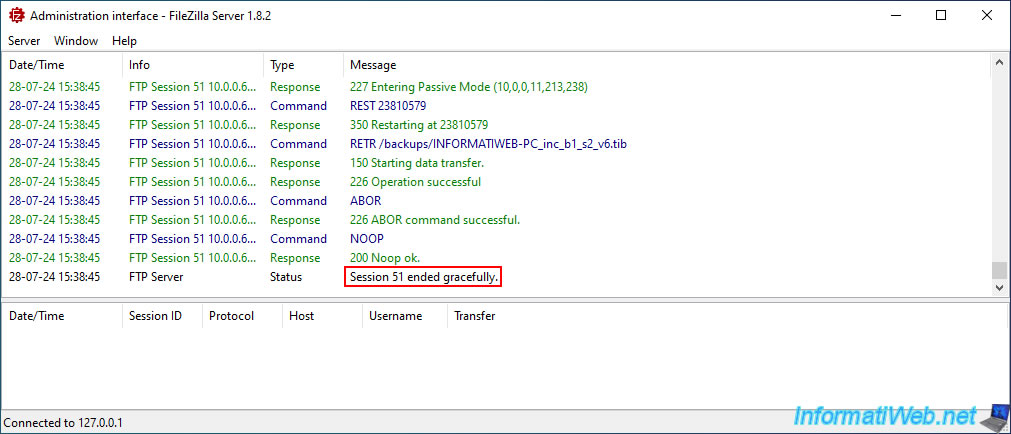Click the log scrollbar thumb
1011x434 pixels.
coord(999,270)
